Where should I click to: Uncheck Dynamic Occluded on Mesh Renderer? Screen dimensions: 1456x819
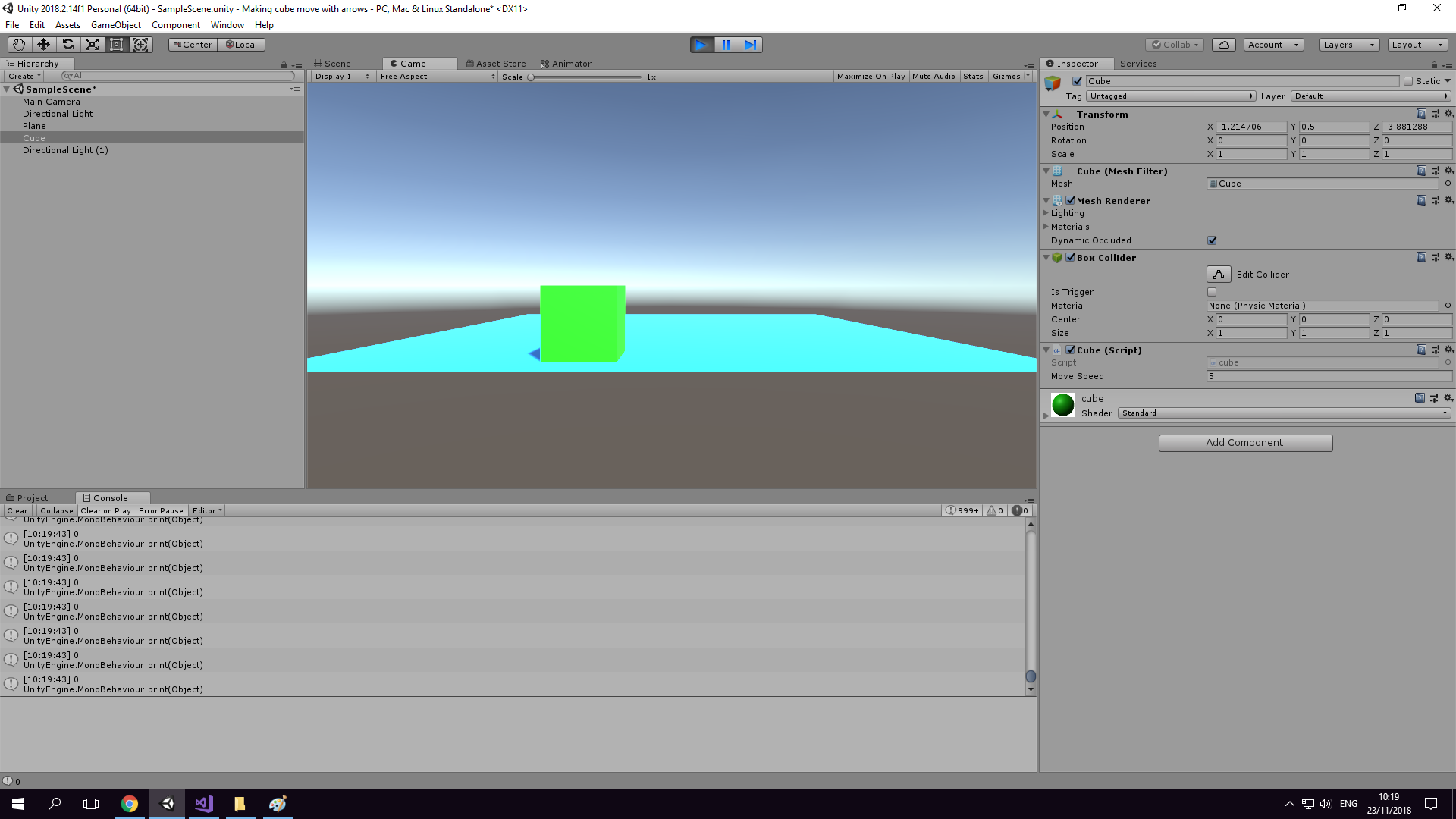[x=1211, y=240]
